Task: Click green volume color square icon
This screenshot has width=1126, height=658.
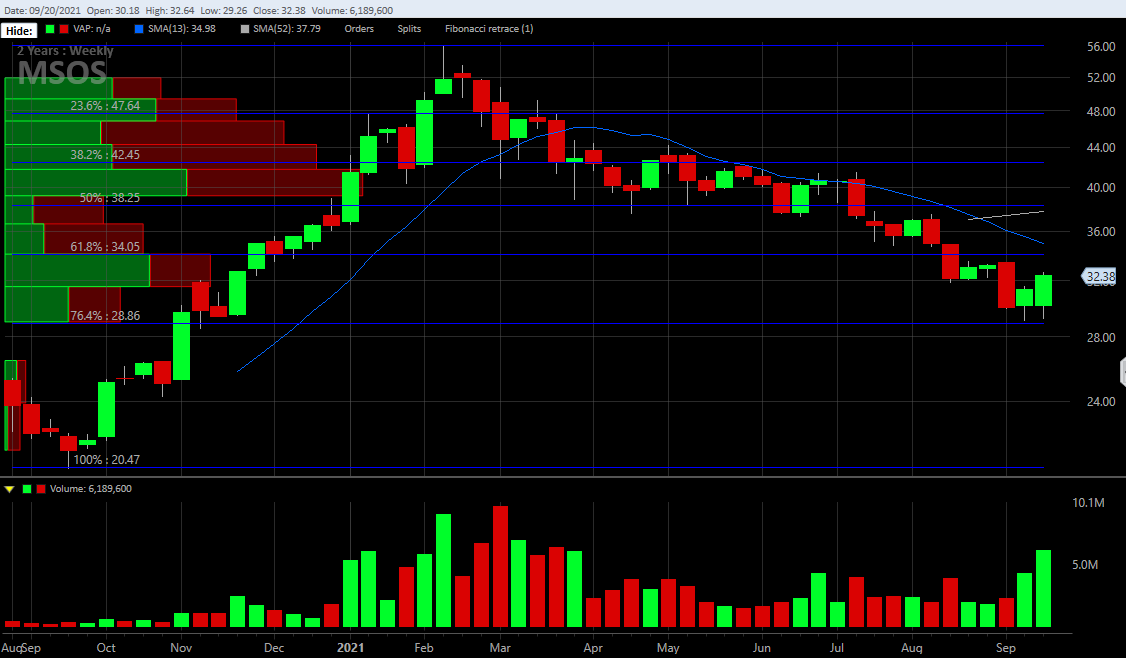Action: (26, 489)
